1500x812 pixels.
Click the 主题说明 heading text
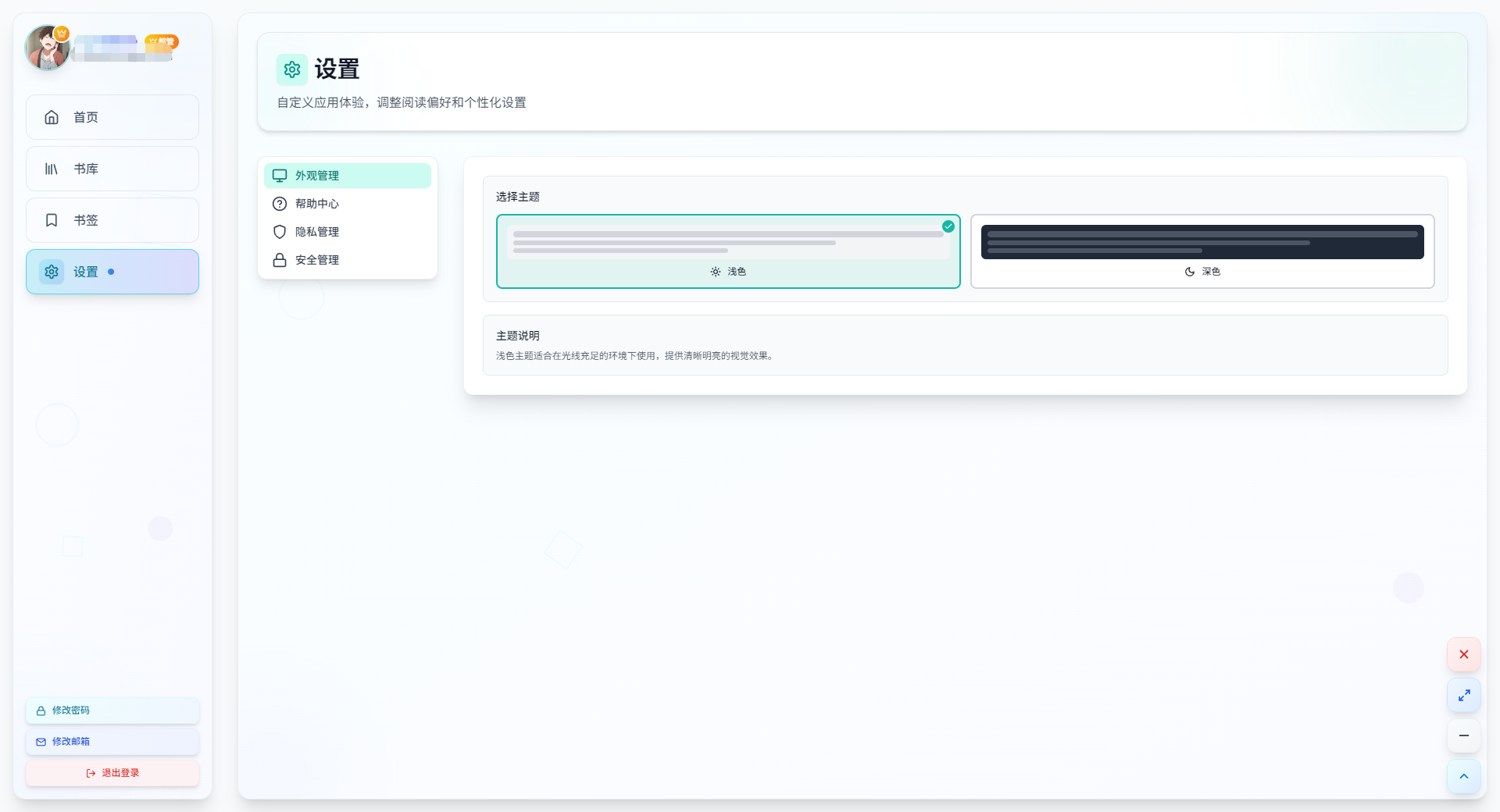point(518,336)
